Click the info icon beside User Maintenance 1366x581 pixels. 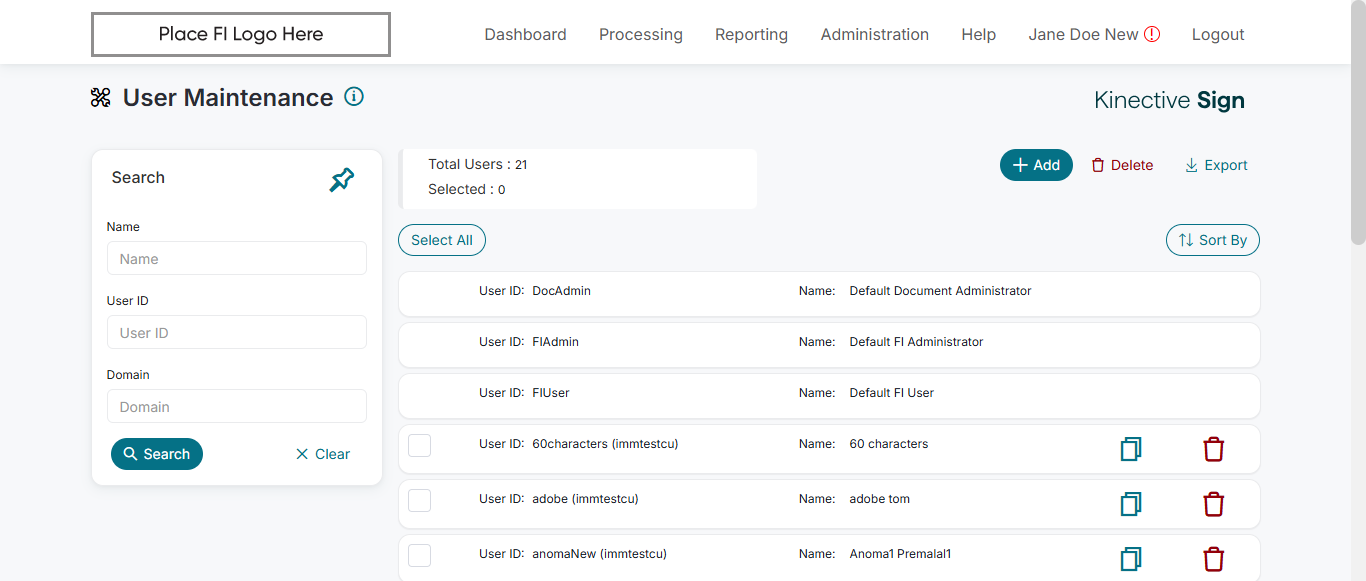tap(354, 97)
